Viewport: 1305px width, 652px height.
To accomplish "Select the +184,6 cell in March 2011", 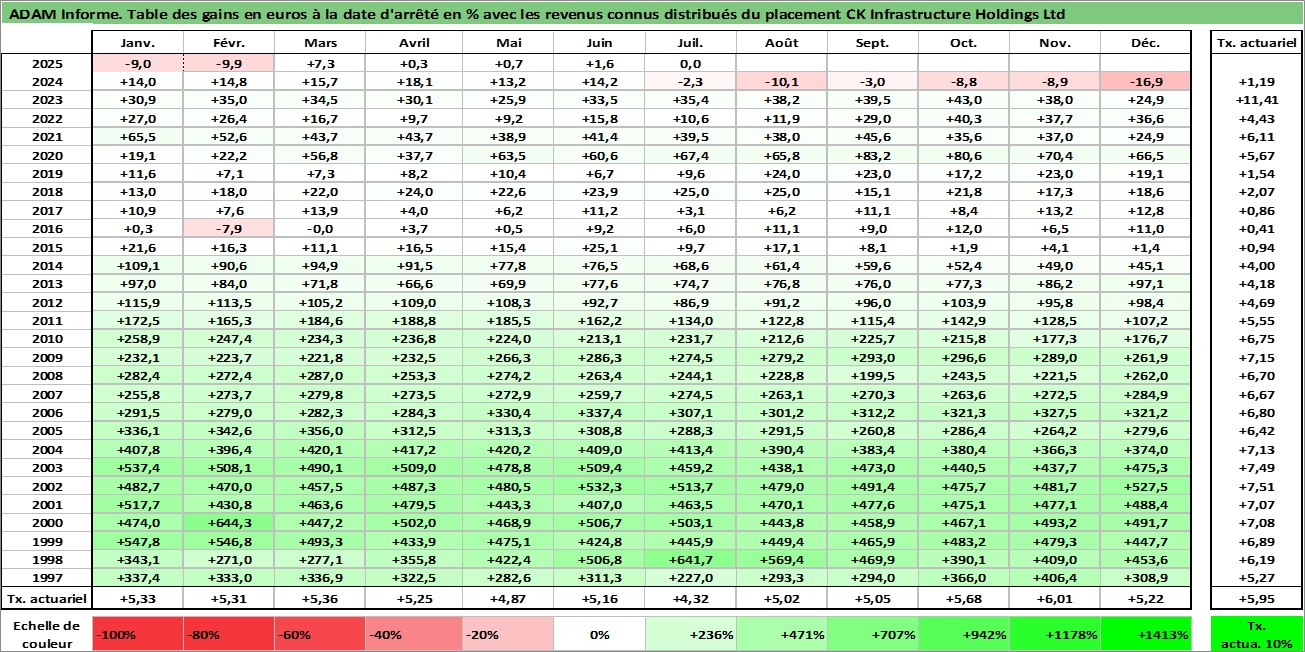I will tap(320, 320).
